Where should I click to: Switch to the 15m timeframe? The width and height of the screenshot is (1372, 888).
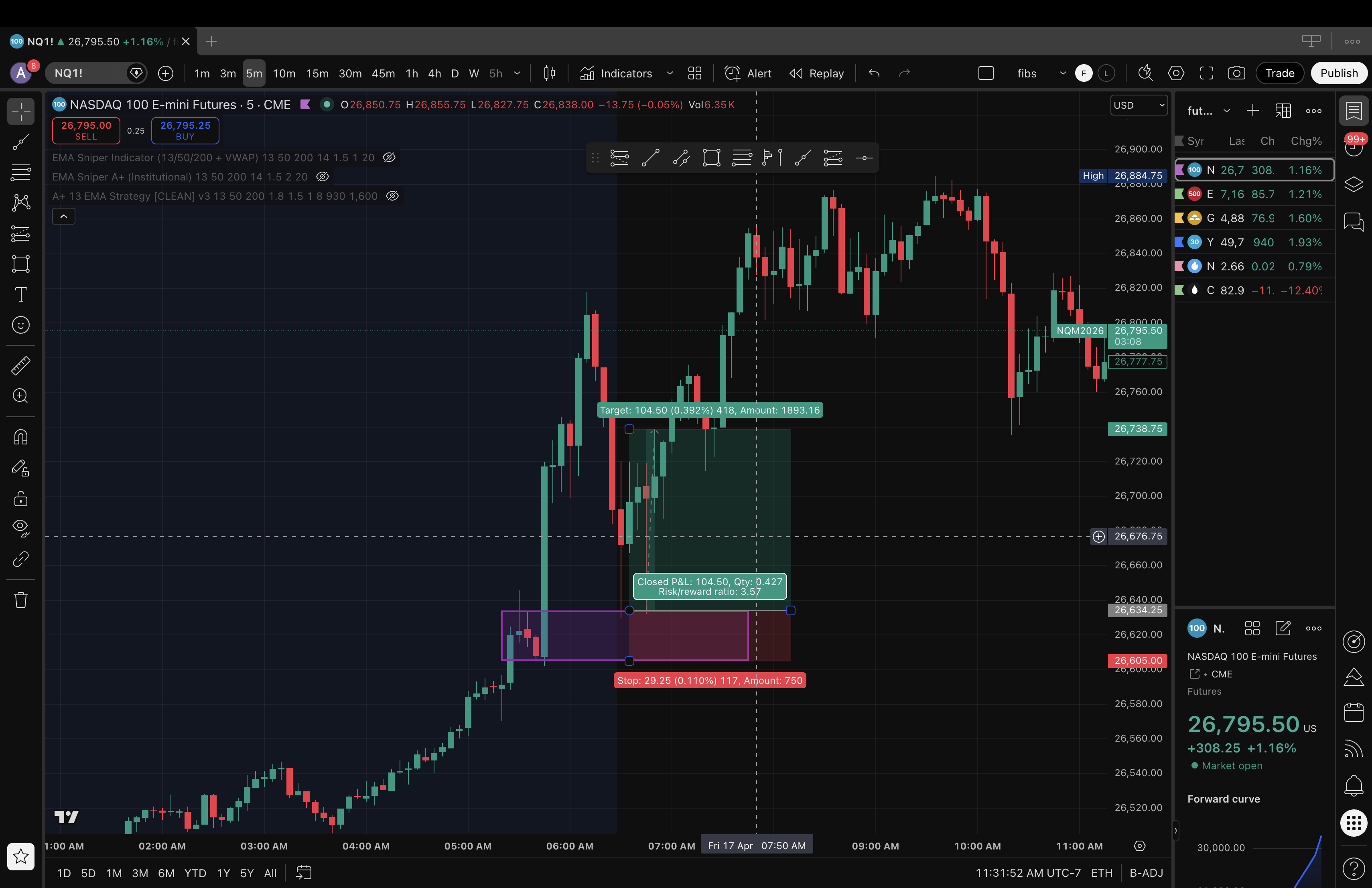[317, 73]
